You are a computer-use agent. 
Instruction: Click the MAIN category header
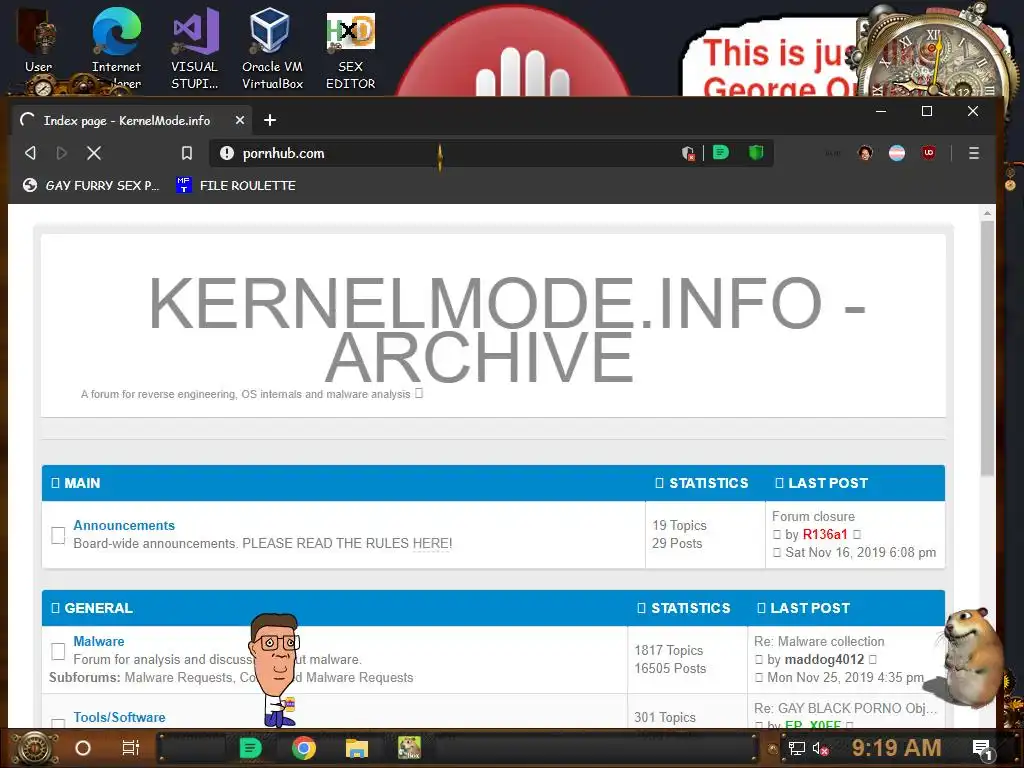click(x=82, y=483)
